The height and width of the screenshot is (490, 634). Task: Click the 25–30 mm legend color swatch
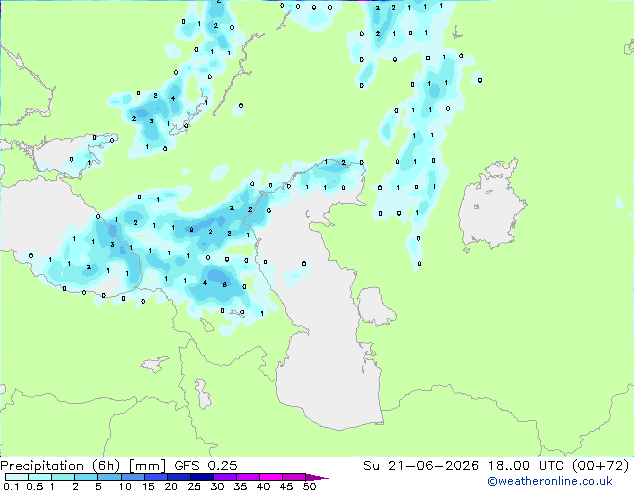[201, 477]
